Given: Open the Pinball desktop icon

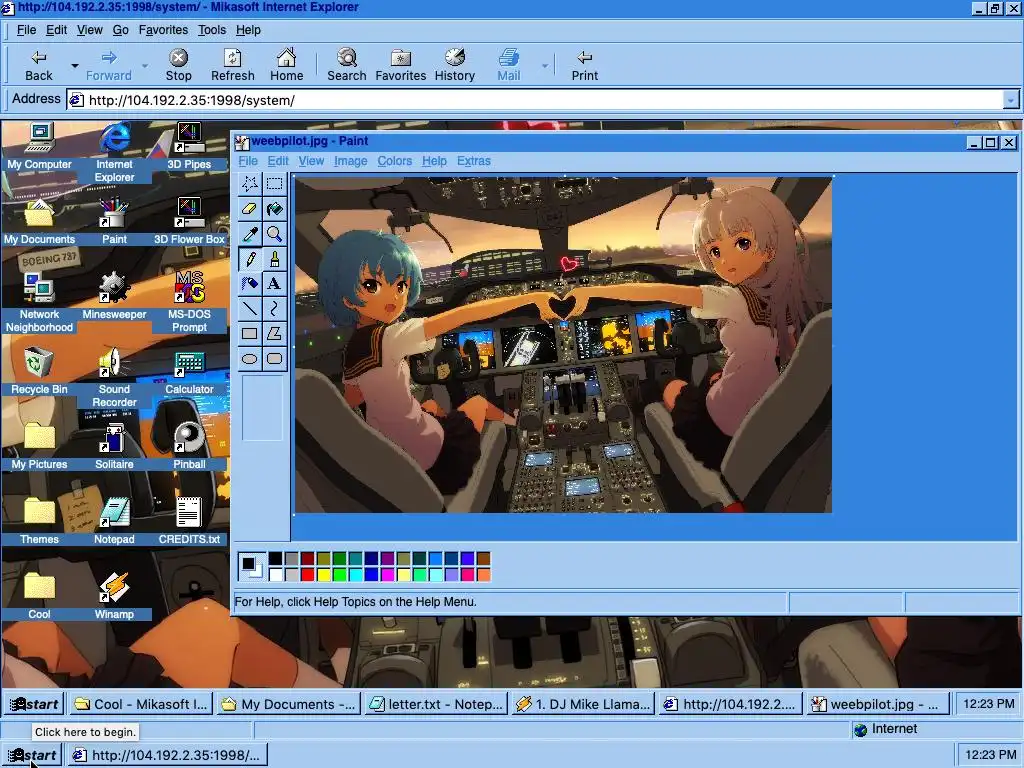Looking at the screenshot, I should [x=189, y=445].
